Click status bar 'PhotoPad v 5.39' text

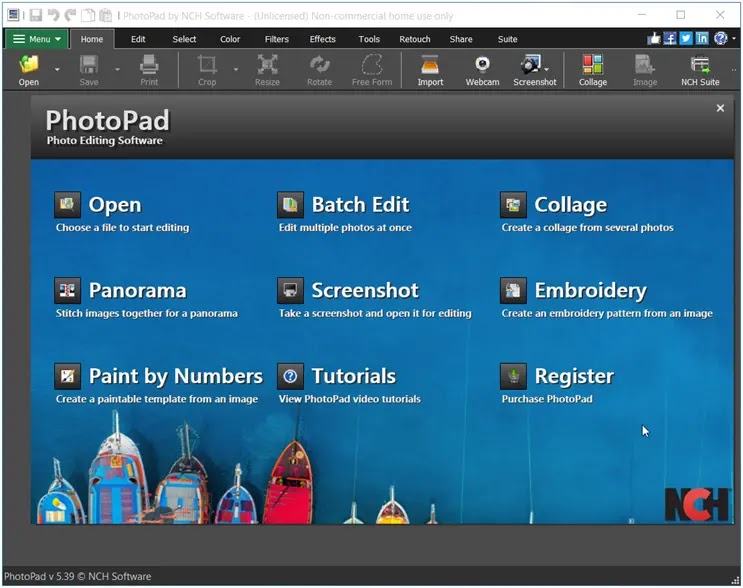tap(39, 577)
